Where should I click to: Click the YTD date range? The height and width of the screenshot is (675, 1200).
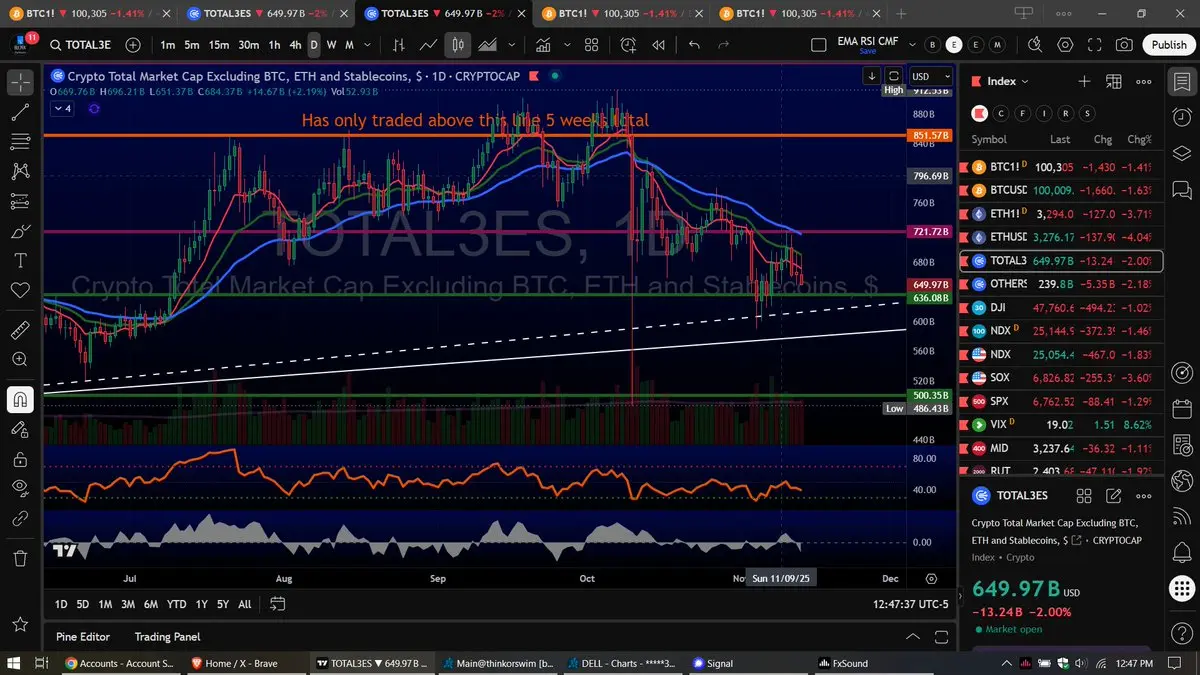click(x=176, y=604)
